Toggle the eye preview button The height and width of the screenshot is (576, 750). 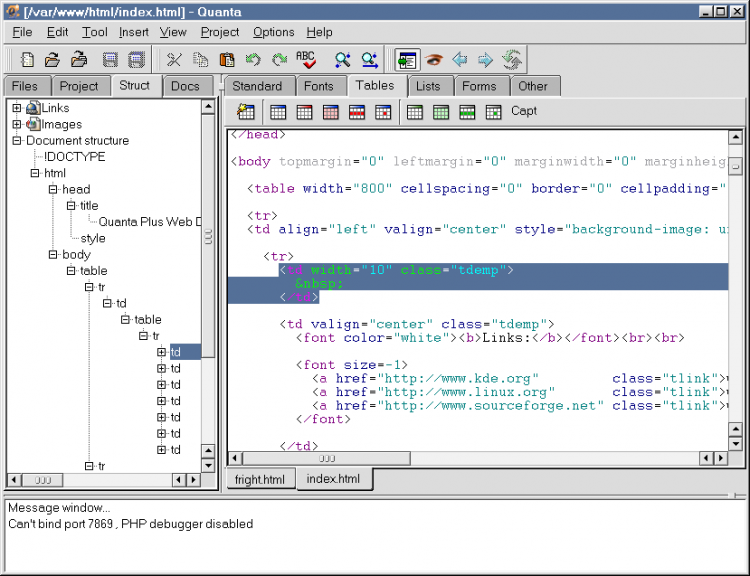coord(434,60)
